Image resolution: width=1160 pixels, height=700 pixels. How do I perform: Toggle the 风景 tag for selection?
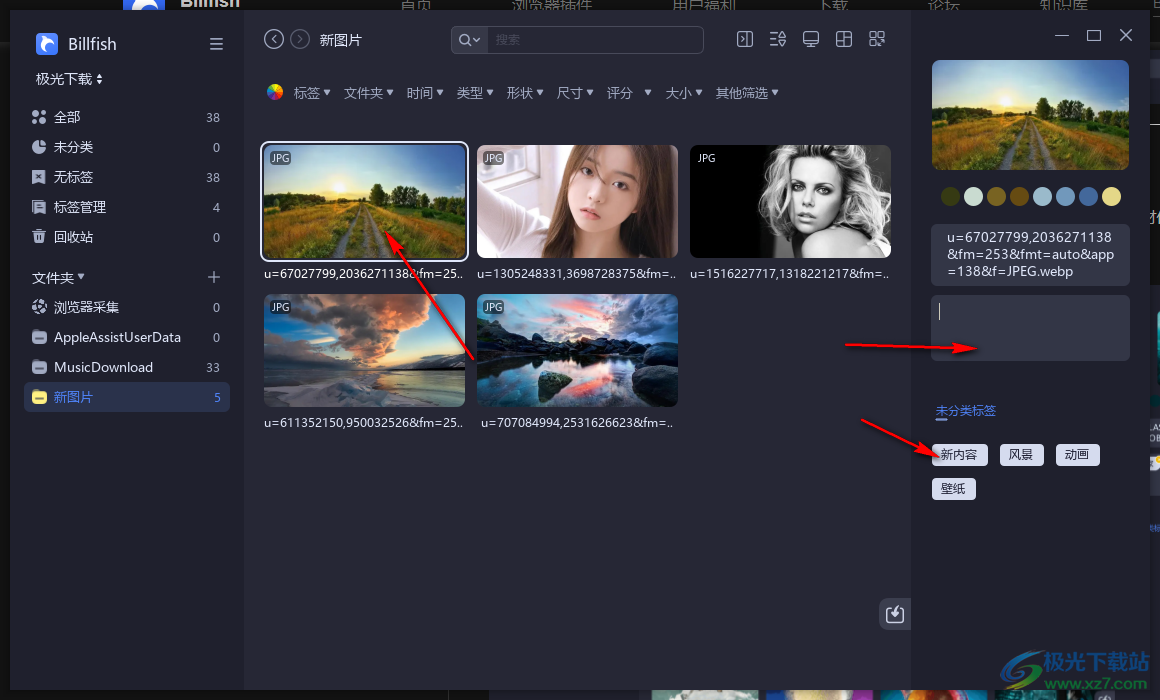(1021, 454)
